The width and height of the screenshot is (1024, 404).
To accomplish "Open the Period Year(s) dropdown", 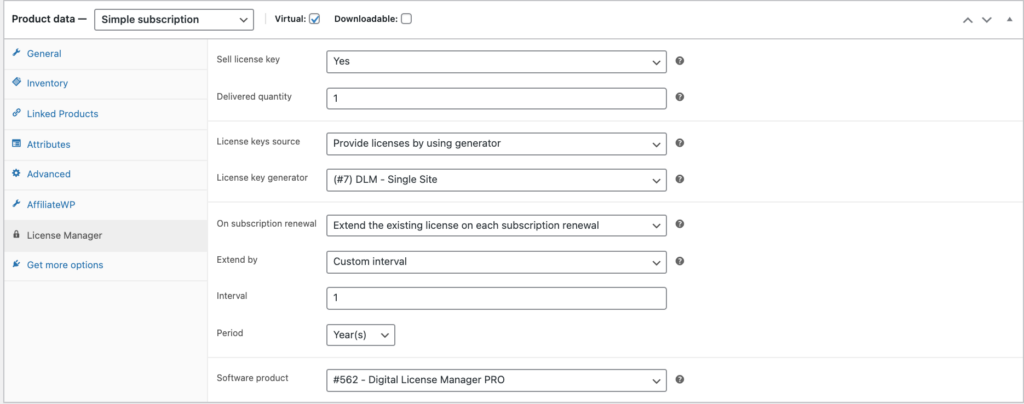I will [x=360, y=334].
